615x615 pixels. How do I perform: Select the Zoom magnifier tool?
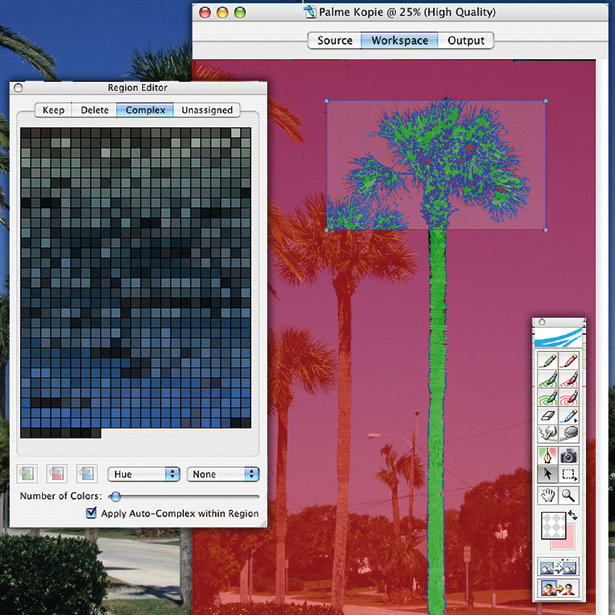pos(569,495)
